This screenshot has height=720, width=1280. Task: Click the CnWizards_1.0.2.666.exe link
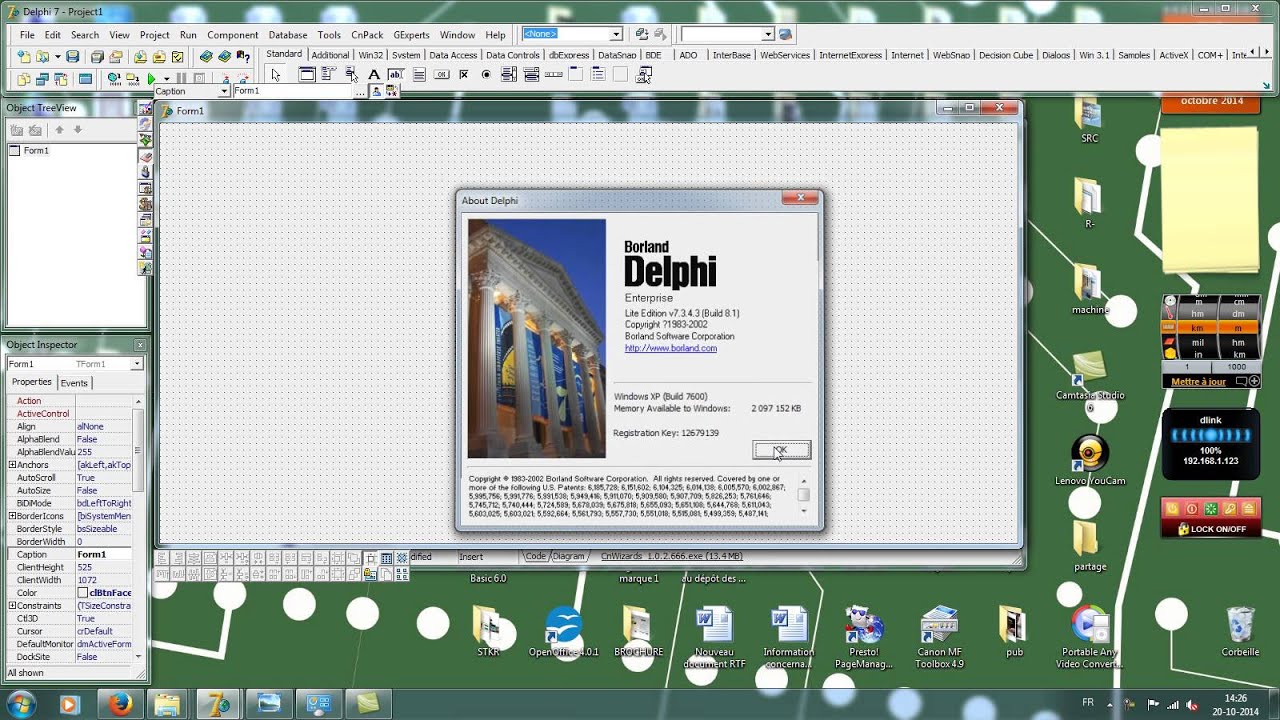(x=671, y=557)
